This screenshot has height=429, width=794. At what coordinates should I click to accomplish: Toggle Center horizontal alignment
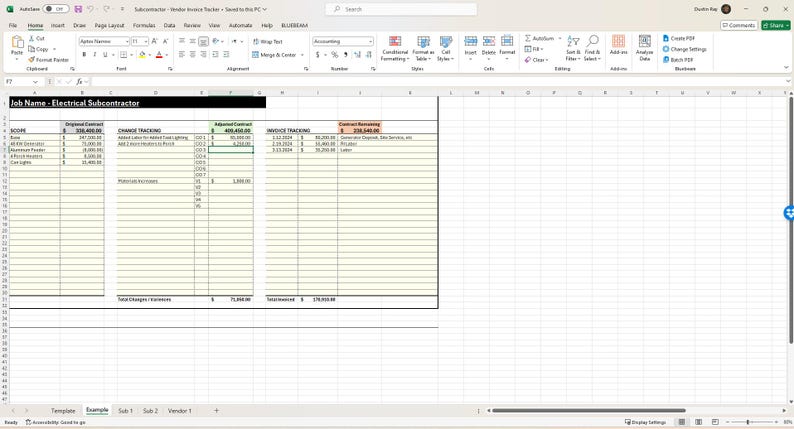(192, 55)
